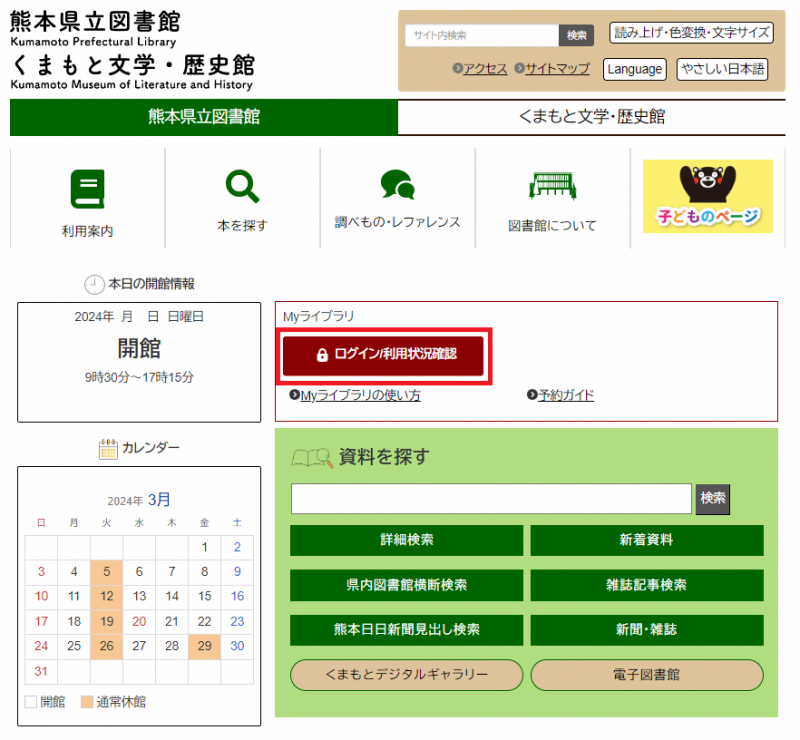Screen dimensions: 800x740
Task: Click the 熊本県立図書館 site logo
Action: click(x=94, y=29)
